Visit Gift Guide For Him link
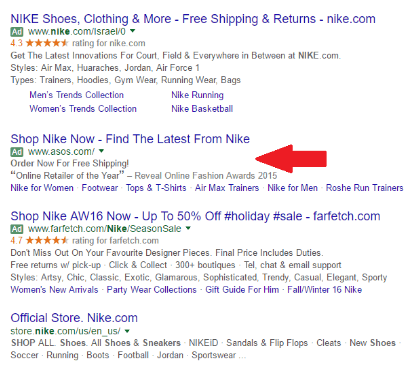The width and height of the screenshot is (412, 372). (x=242, y=290)
